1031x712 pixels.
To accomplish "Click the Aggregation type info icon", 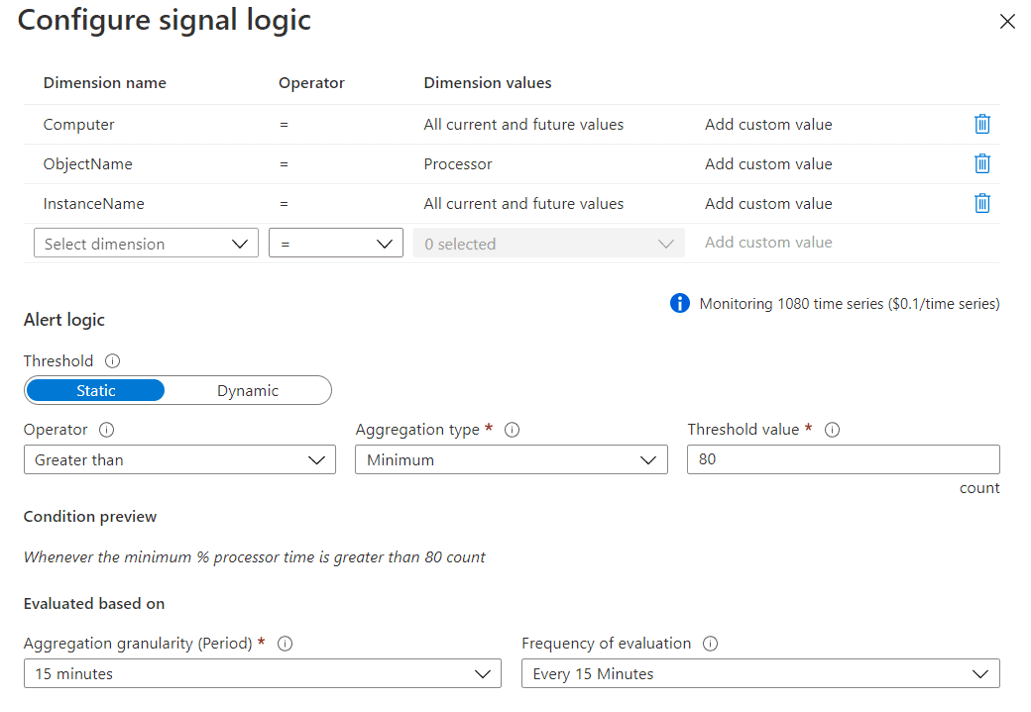I will [512, 430].
